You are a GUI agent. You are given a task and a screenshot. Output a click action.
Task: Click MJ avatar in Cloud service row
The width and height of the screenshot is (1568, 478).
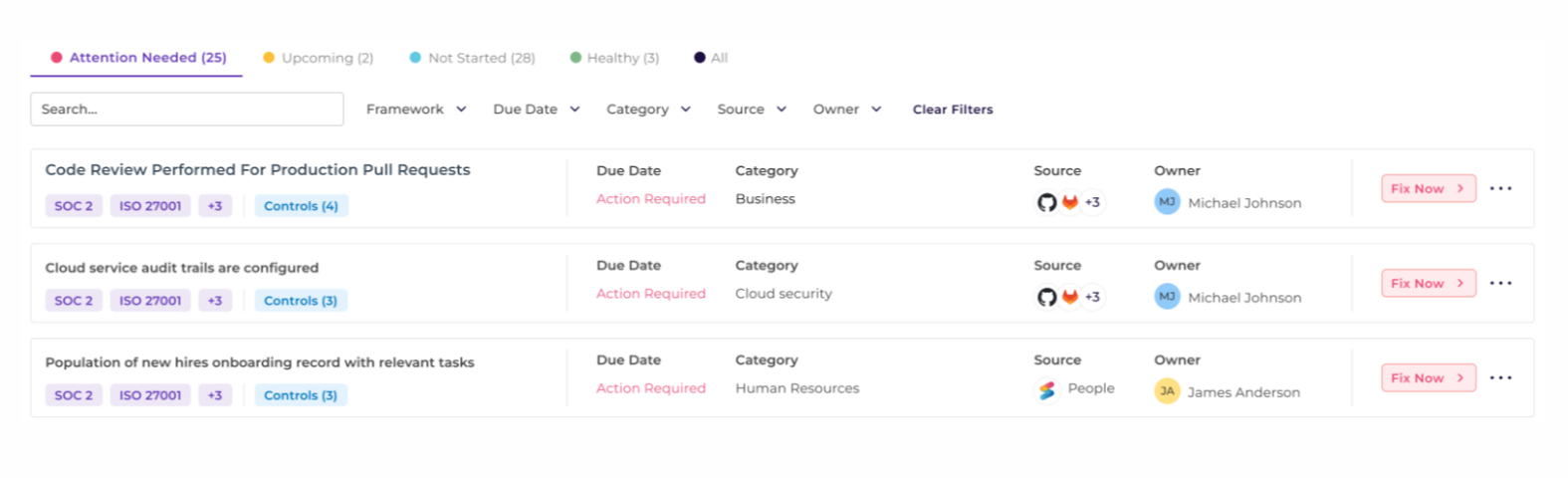click(x=1167, y=297)
